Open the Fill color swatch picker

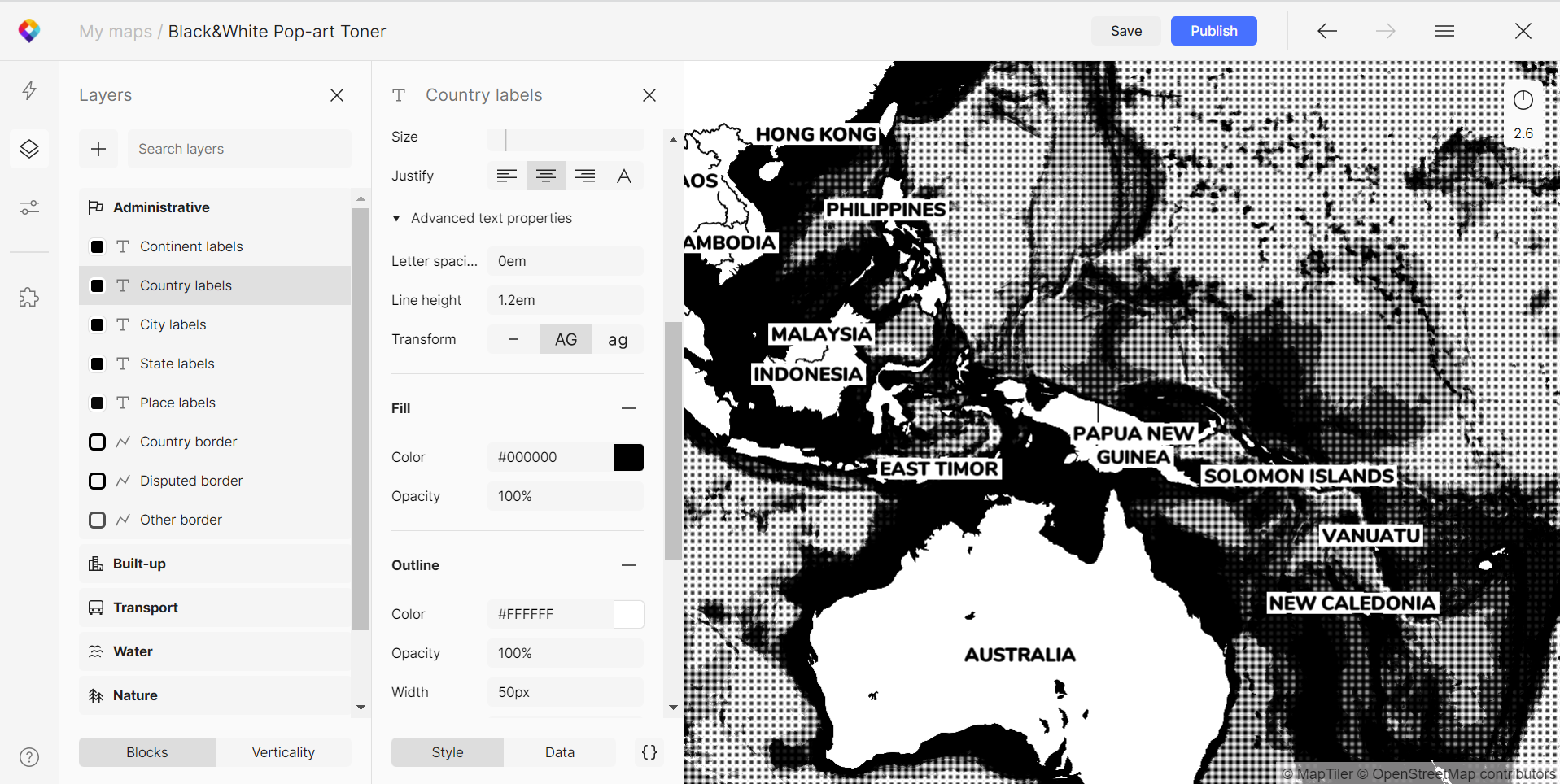tap(628, 457)
